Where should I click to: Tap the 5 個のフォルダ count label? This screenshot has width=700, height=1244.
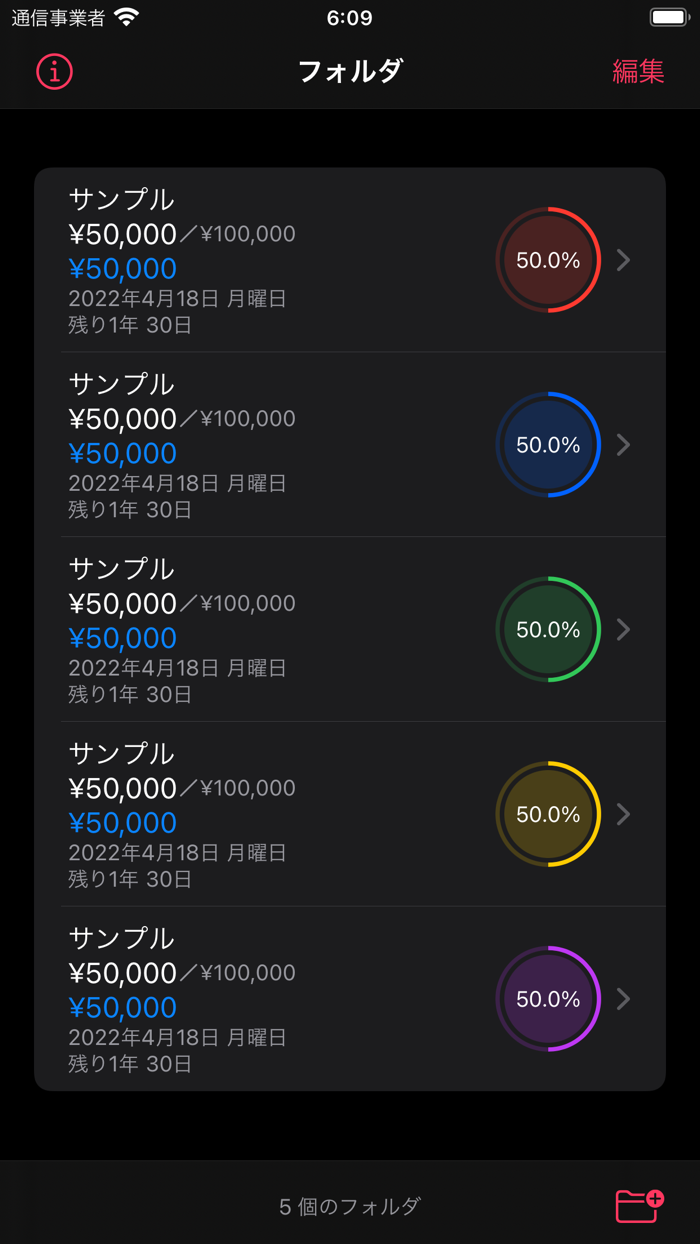(x=350, y=1206)
